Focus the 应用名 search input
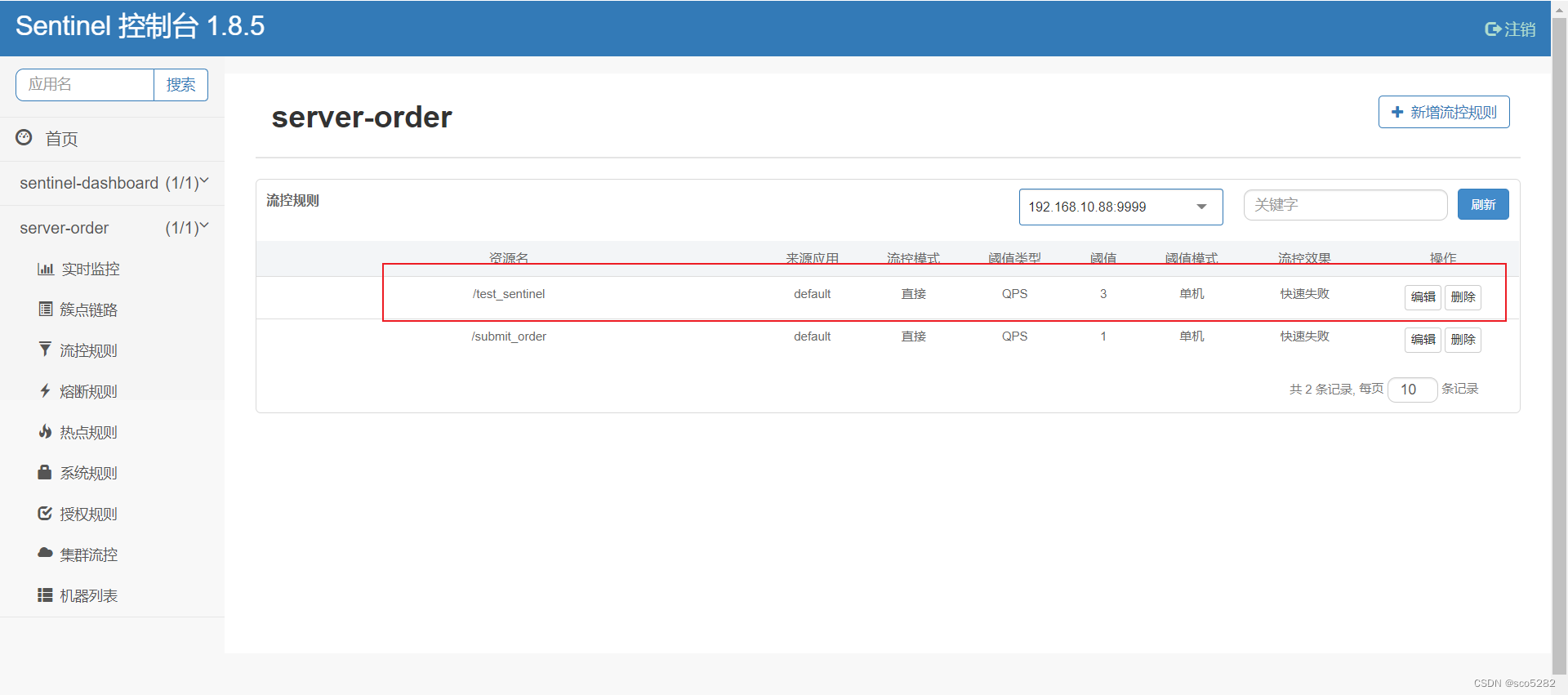Screen dimensions: 1568x695 pos(85,85)
